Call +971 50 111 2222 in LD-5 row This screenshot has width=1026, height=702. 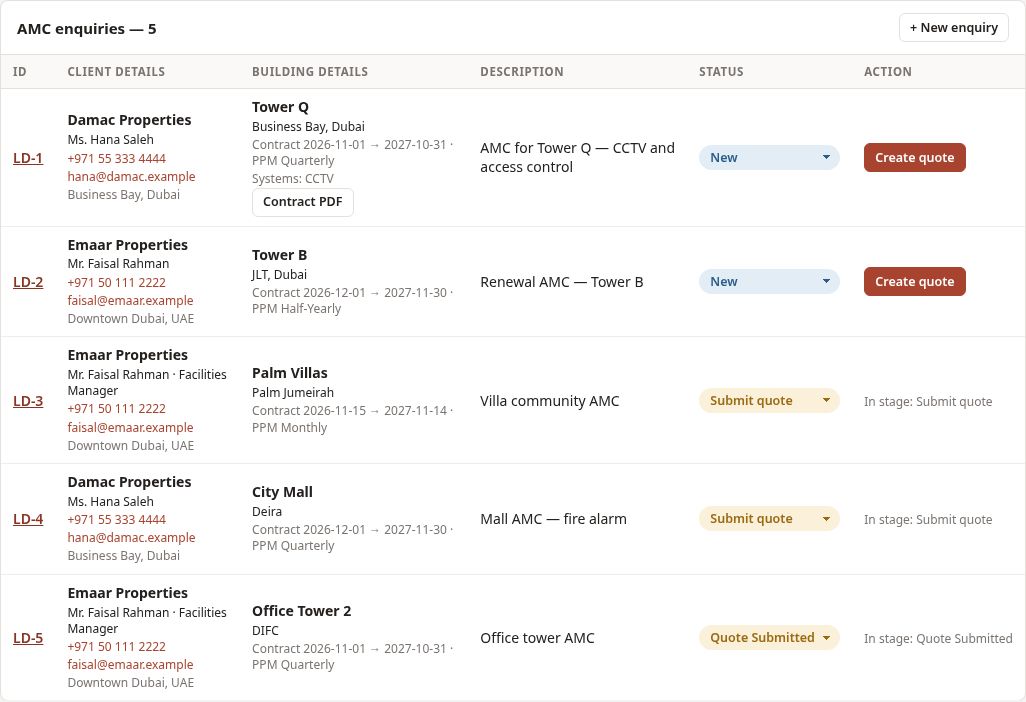tap(116, 646)
